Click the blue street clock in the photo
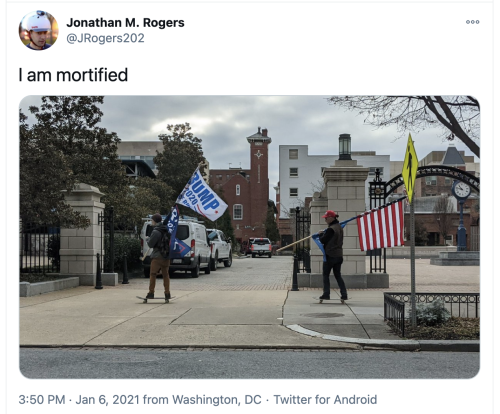This screenshot has height=414, width=500. [461, 213]
